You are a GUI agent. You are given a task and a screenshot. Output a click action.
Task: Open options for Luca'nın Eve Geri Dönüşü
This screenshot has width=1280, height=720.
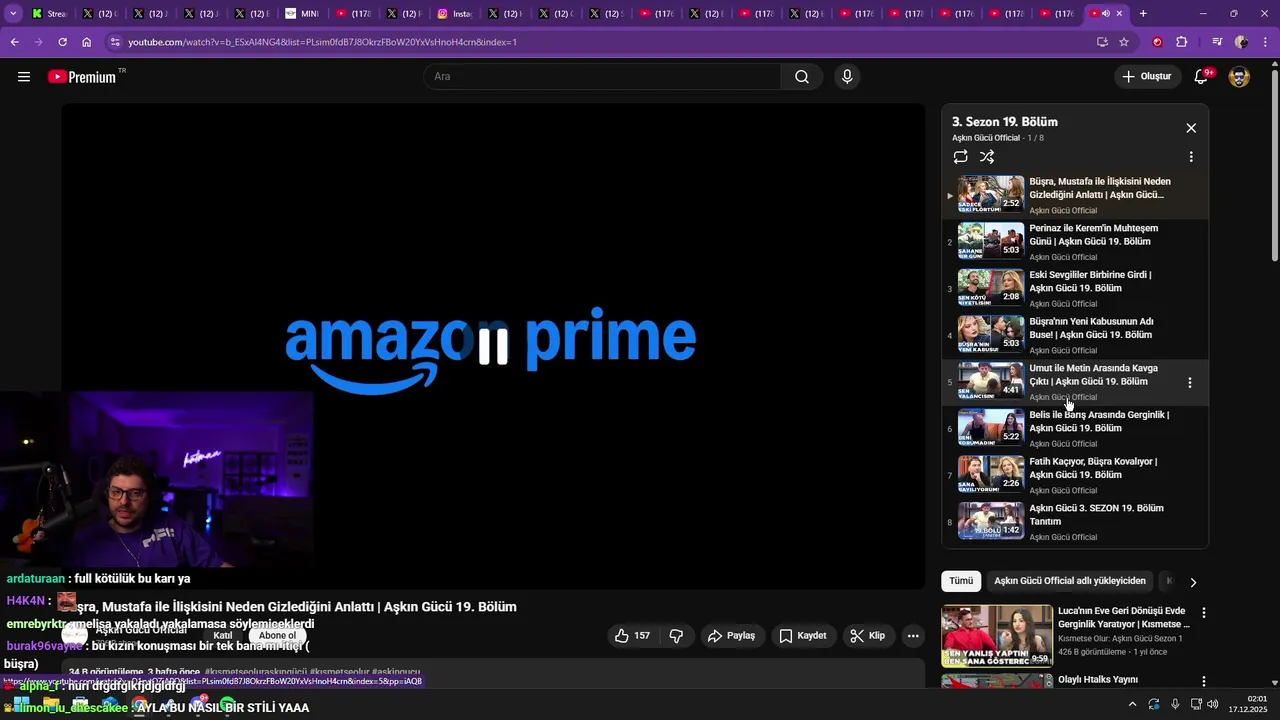click(1204, 613)
